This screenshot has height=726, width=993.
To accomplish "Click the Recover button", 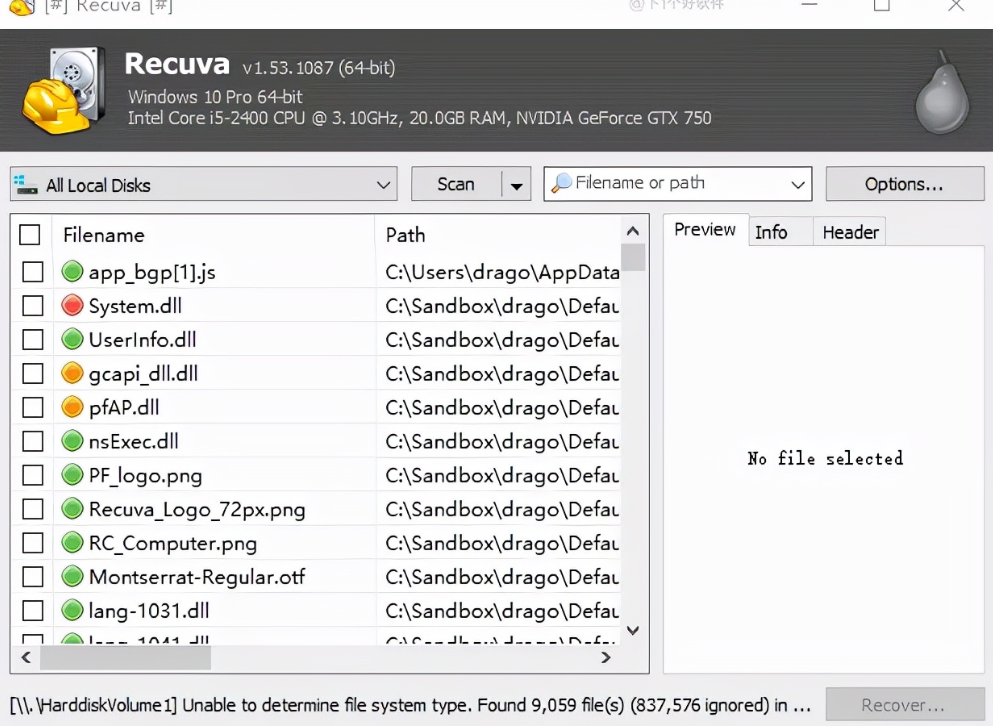I will 904,704.
